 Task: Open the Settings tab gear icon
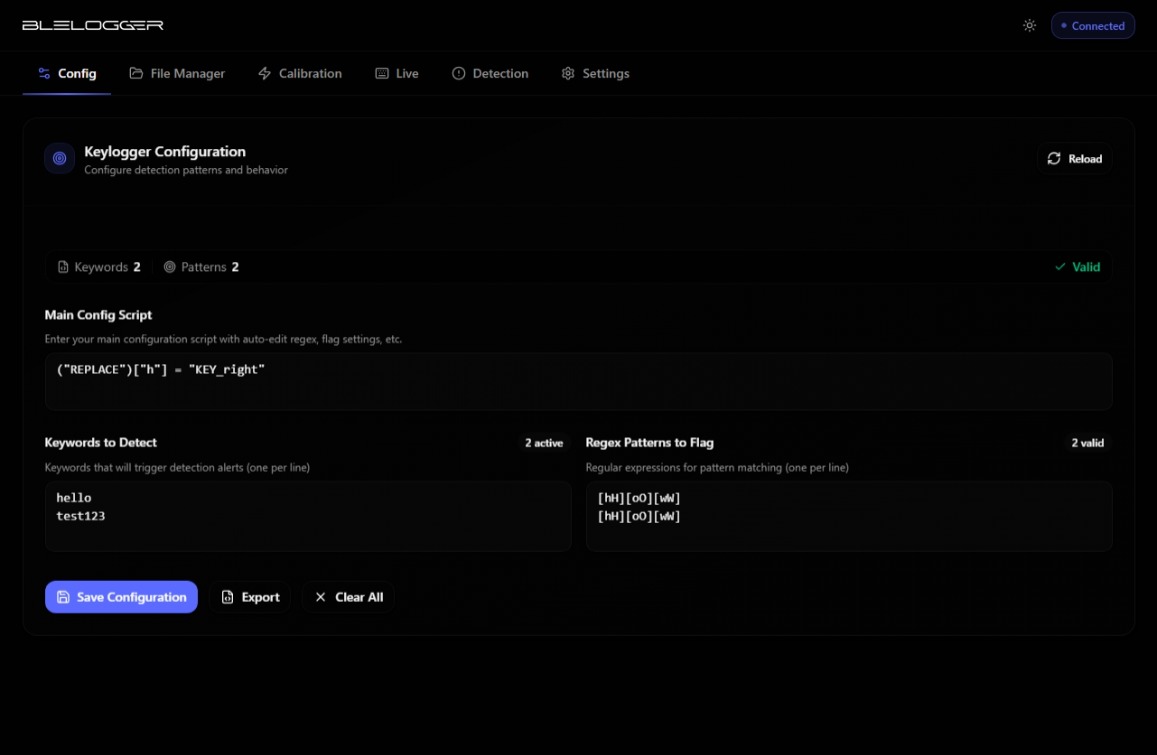point(568,74)
